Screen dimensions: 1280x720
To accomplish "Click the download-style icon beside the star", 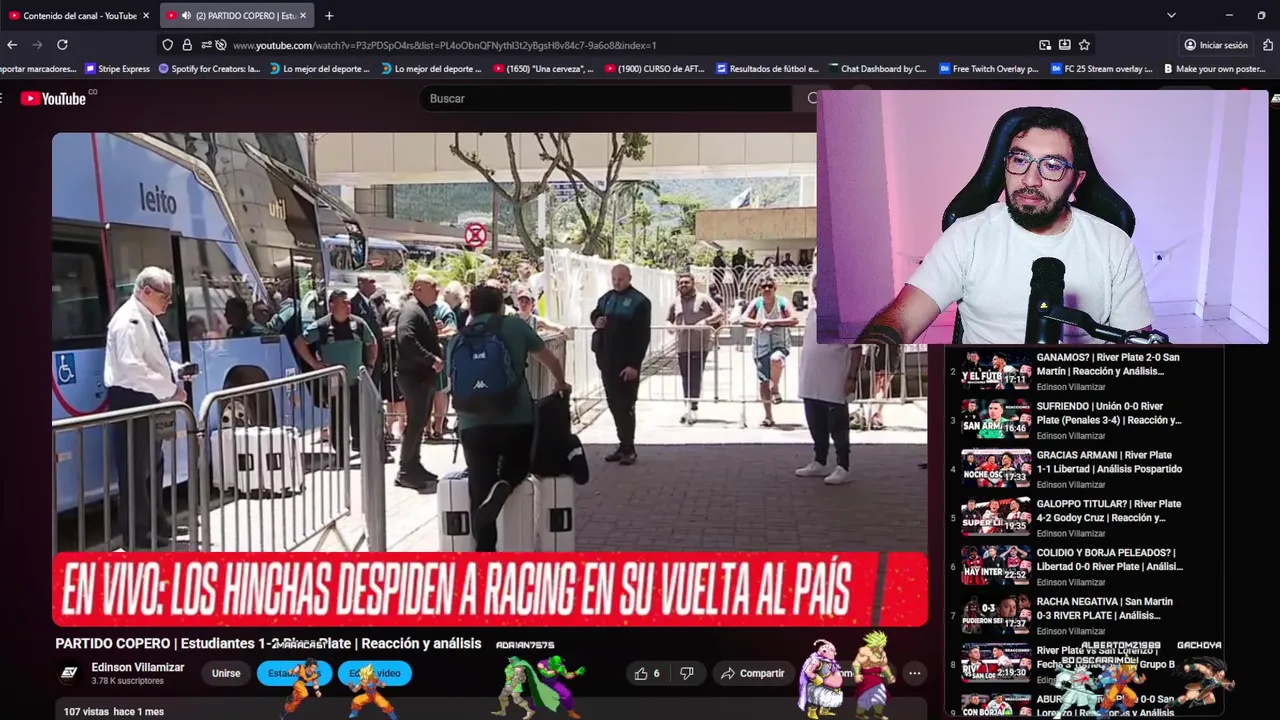I will (1064, 45).
